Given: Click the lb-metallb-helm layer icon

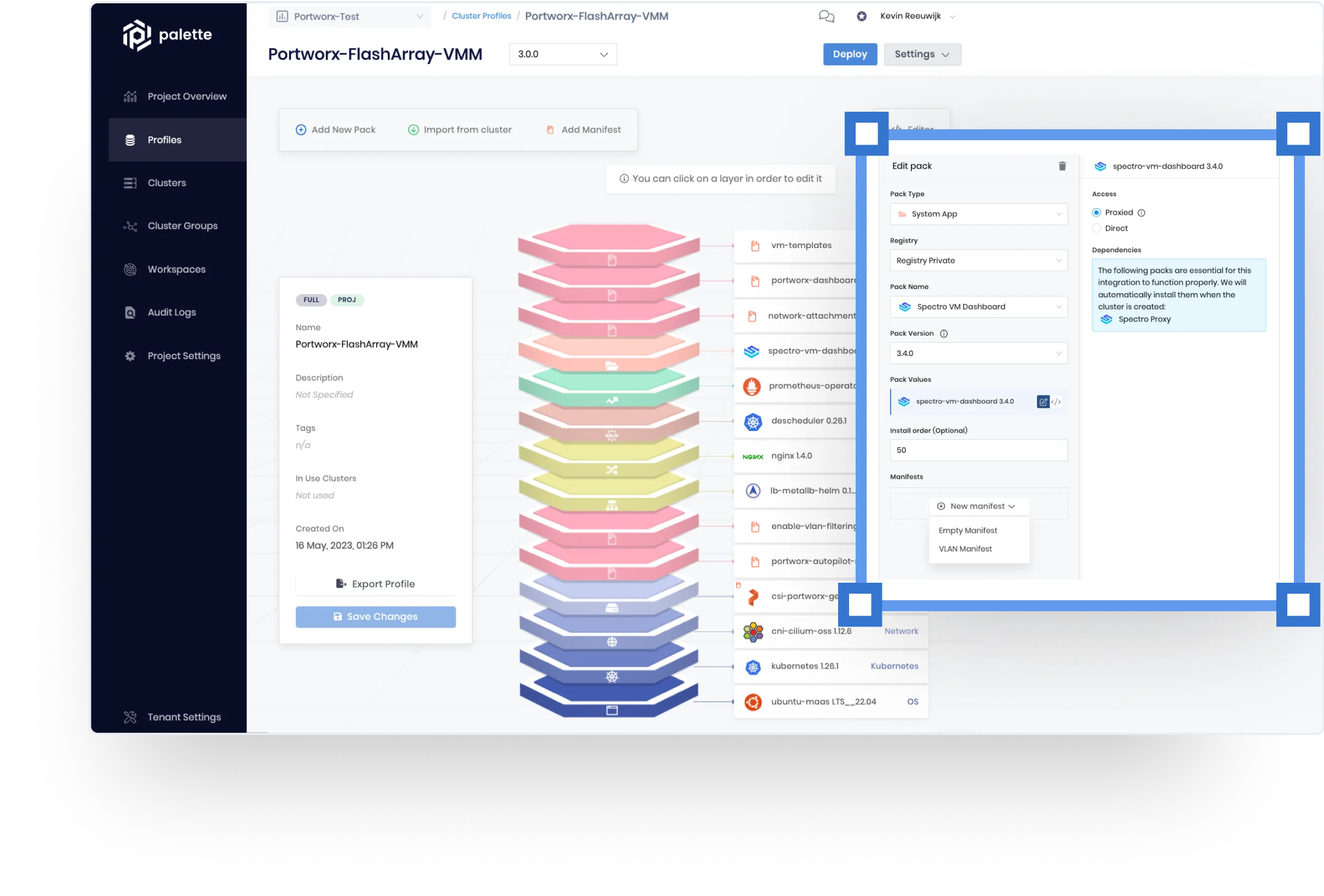Looking at the screenshot, I should pos(753,491).
